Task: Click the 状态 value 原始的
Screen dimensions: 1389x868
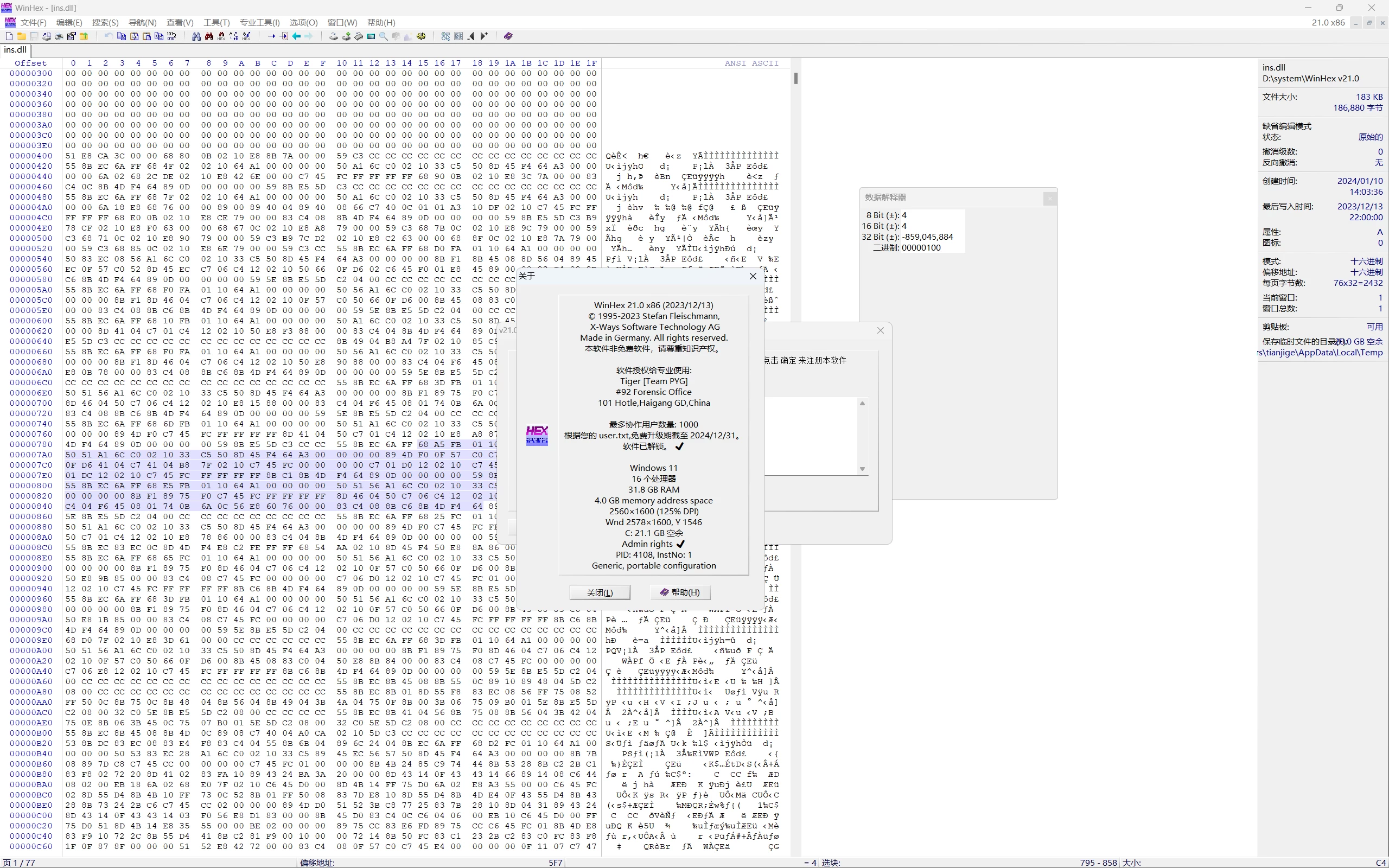Action: [x=1370, y=137]
